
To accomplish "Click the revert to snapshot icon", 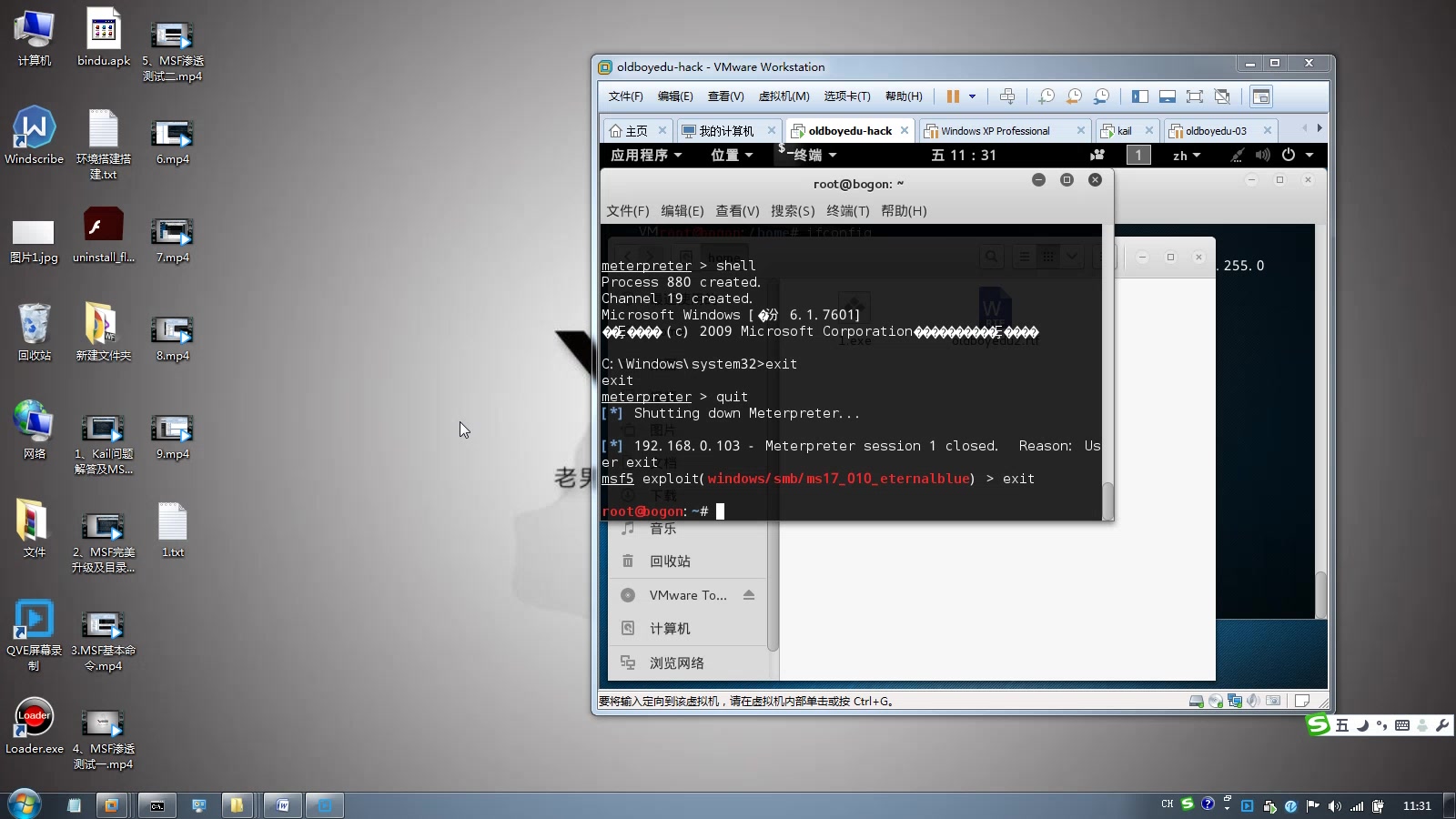I will [1074, 96].
